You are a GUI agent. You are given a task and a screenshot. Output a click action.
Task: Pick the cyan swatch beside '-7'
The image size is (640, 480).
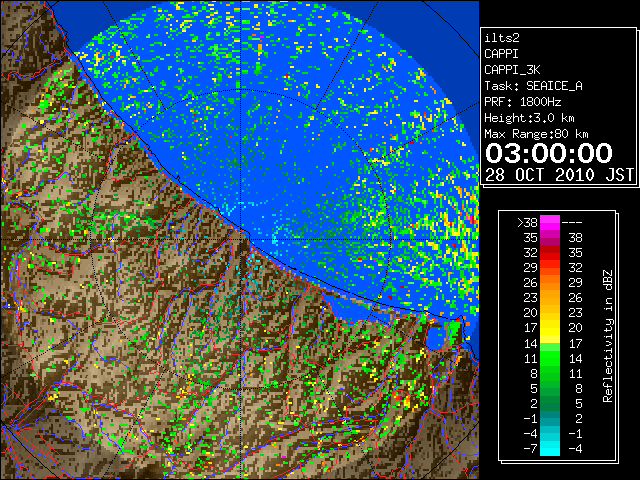tap(550, 449)
